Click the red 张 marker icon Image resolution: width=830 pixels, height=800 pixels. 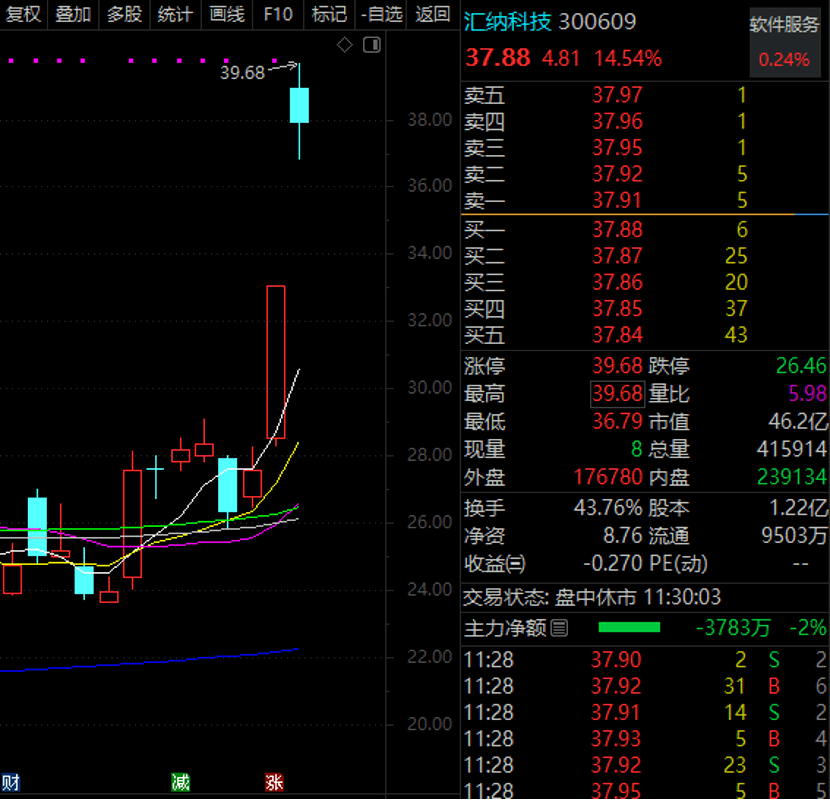tap(274, 782)
